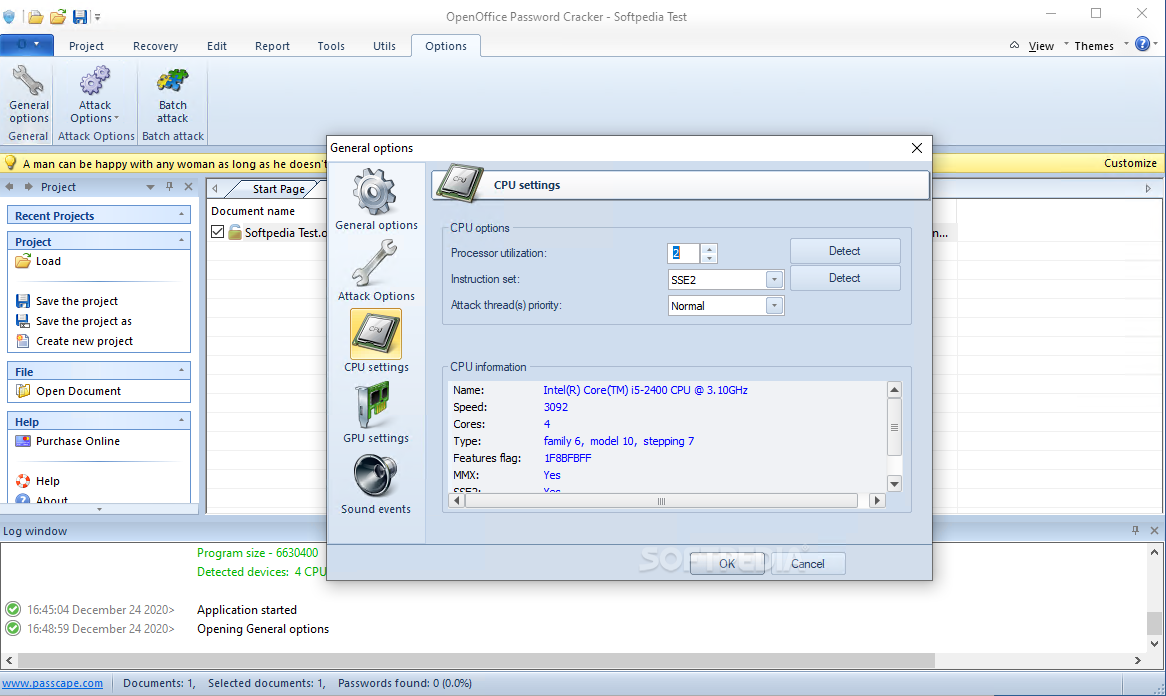Switch to the Start Page tab
Image resolution: width=1166 pixels, height=696 pixels.
point(278,189)
